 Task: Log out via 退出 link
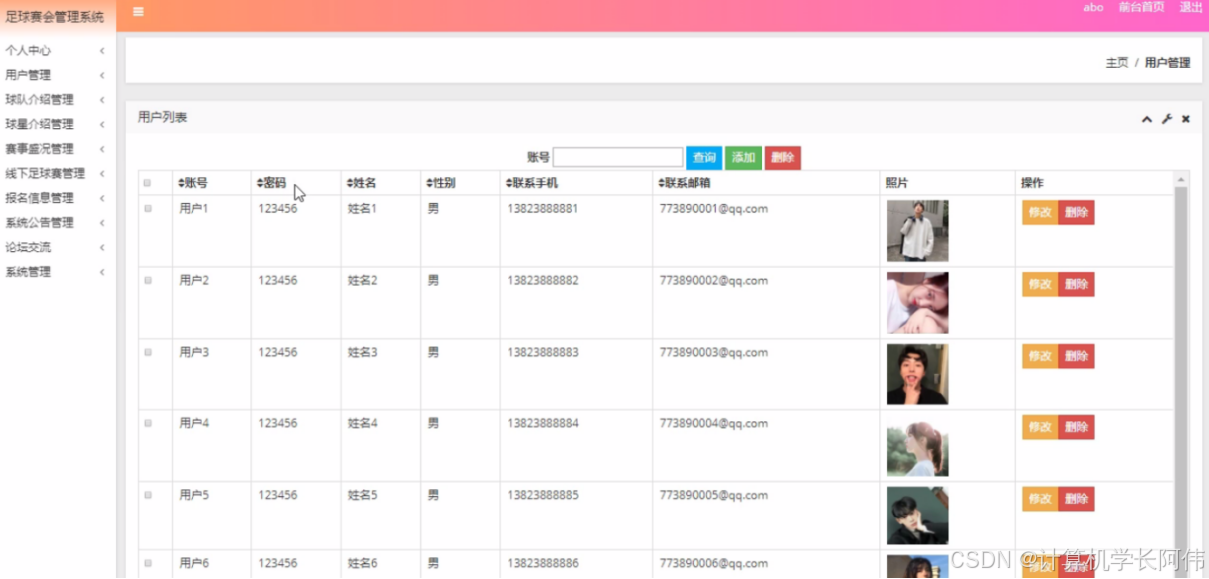[x=1191, y=7]
